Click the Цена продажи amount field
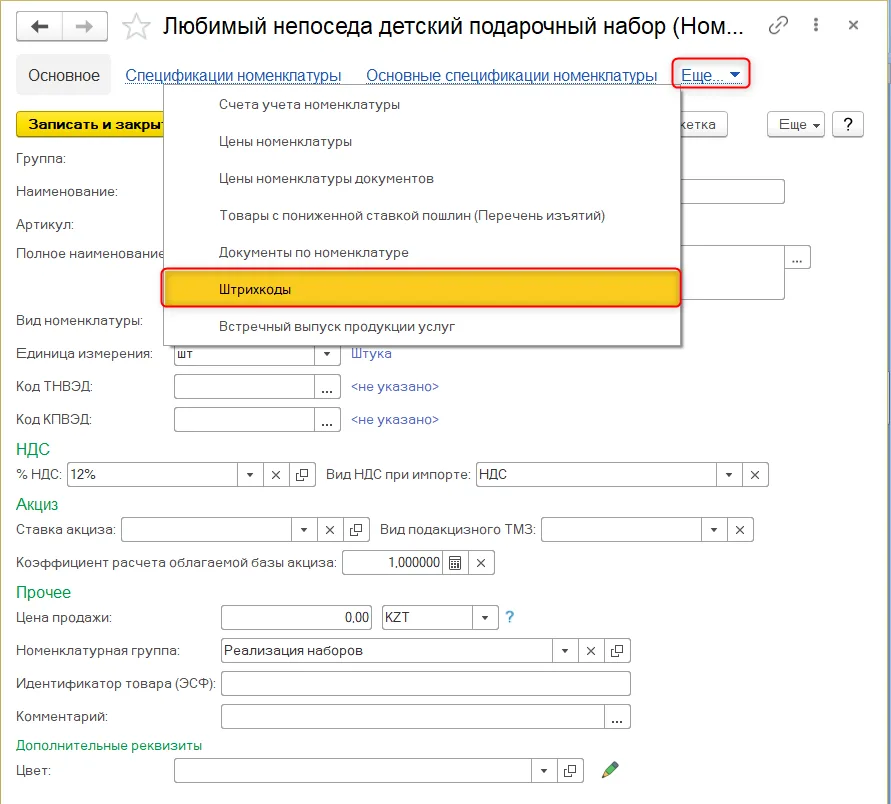 coord(296,618)
